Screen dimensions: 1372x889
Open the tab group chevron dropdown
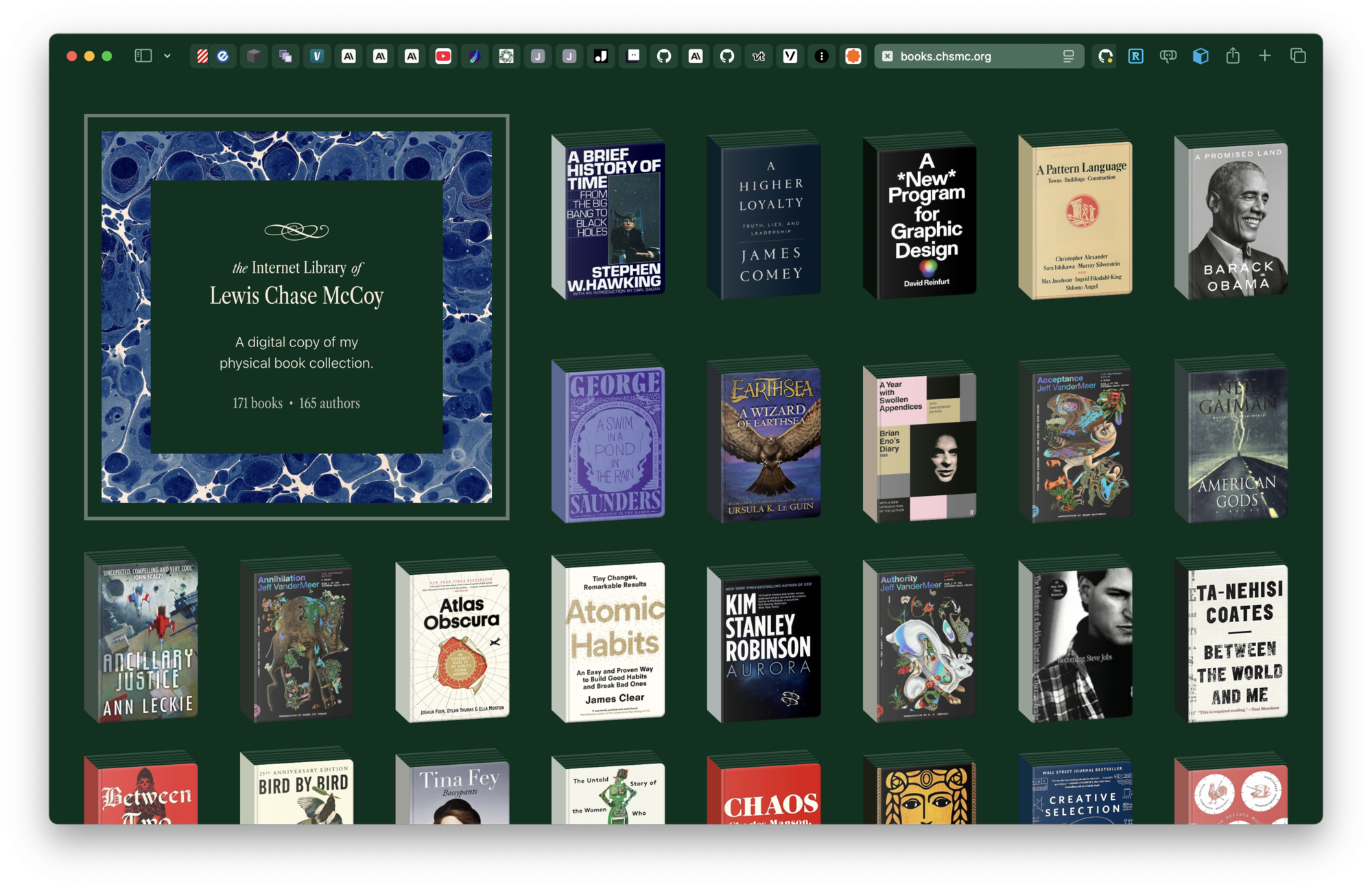click(167, 56)
